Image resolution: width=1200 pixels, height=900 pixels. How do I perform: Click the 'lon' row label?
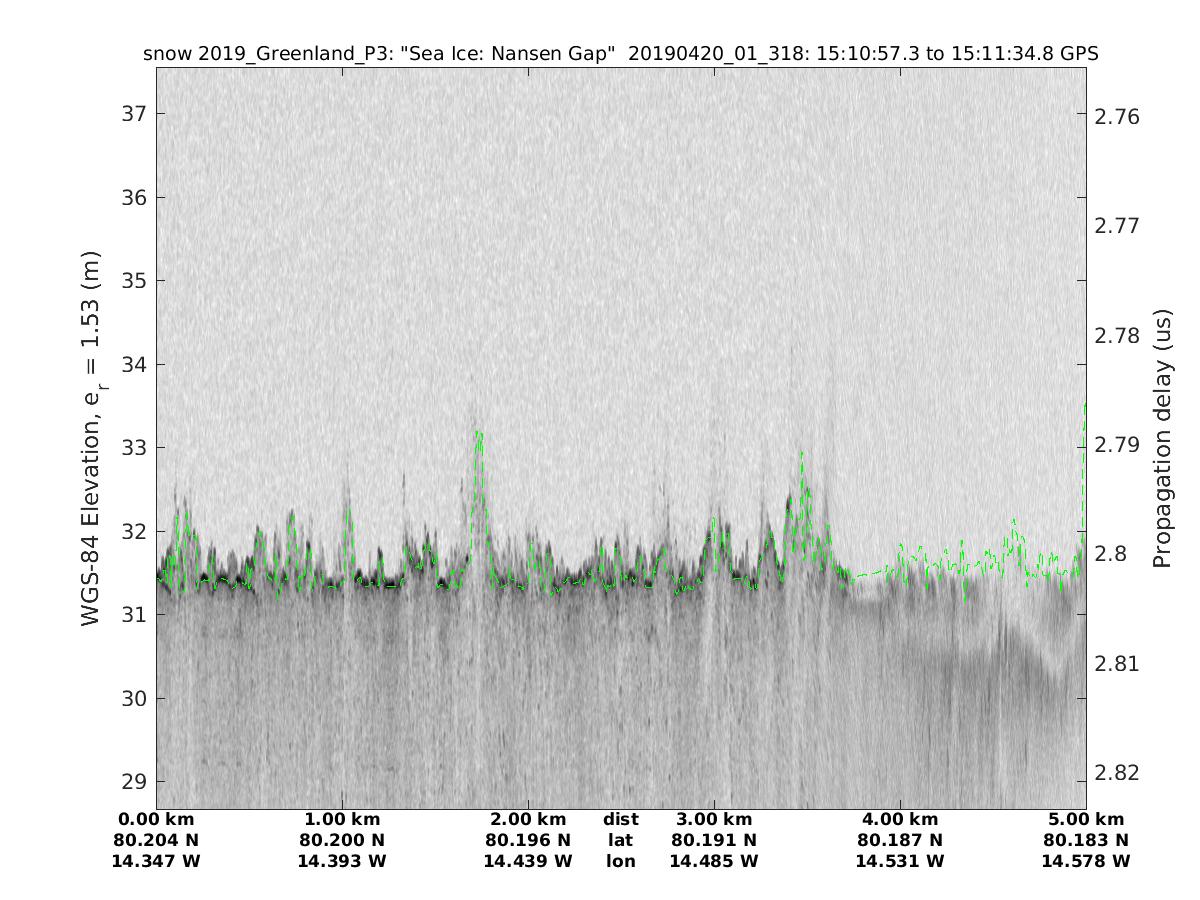coord(620,861)
